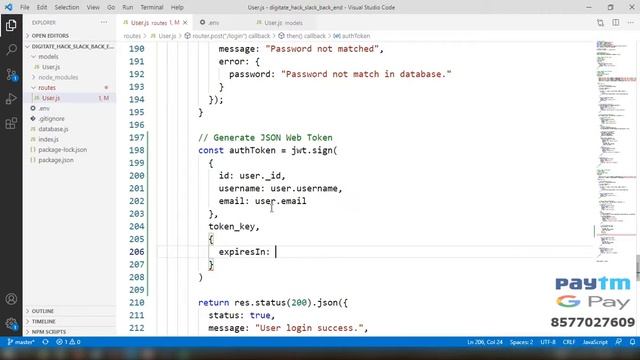The height and width of the screenshot is (360, 640).
Task: Open the Extensions view
Action: coord(11,123)
